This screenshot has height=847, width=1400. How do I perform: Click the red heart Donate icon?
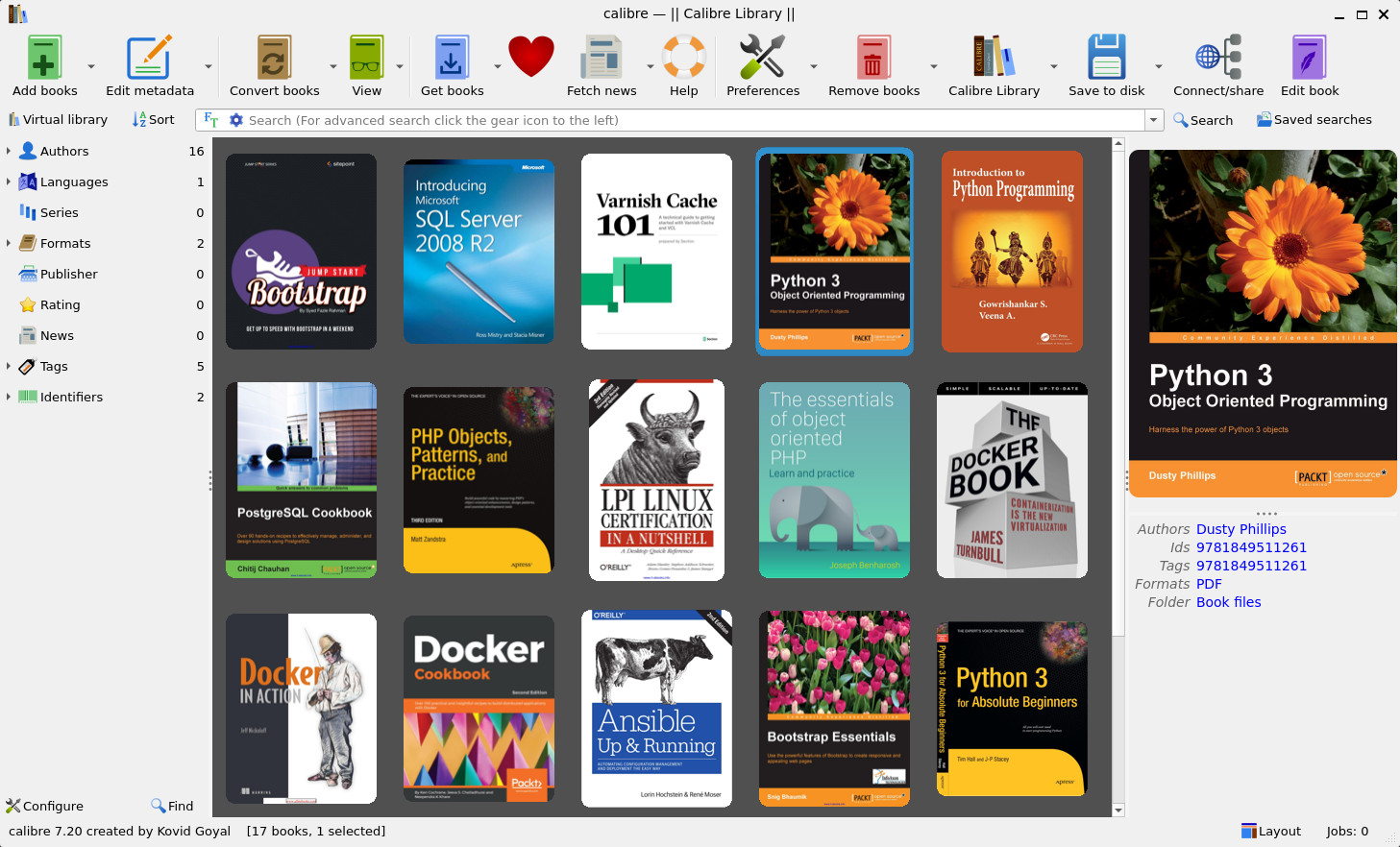[x=531, y=57]
